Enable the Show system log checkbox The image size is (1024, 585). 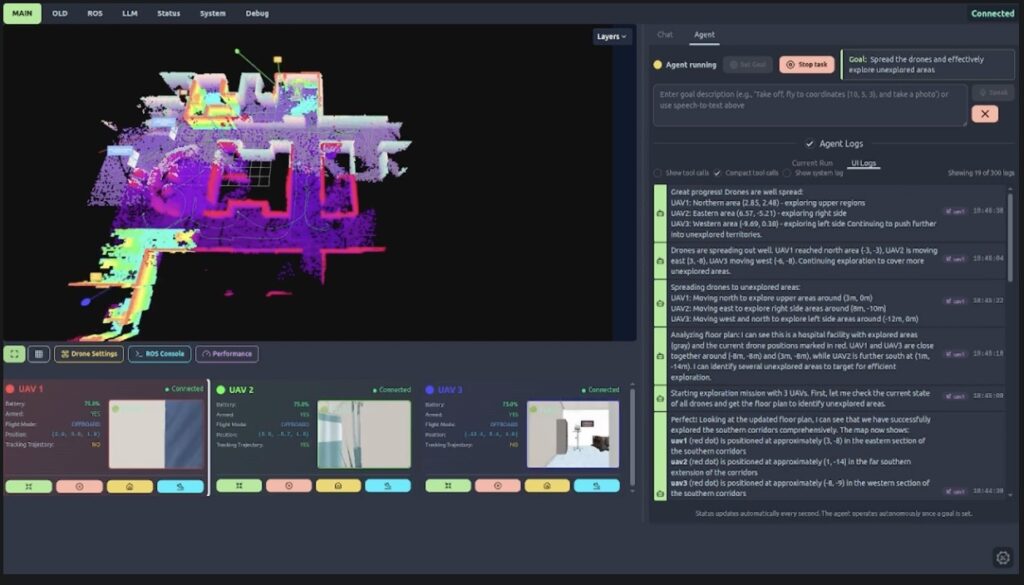[787, 173]
